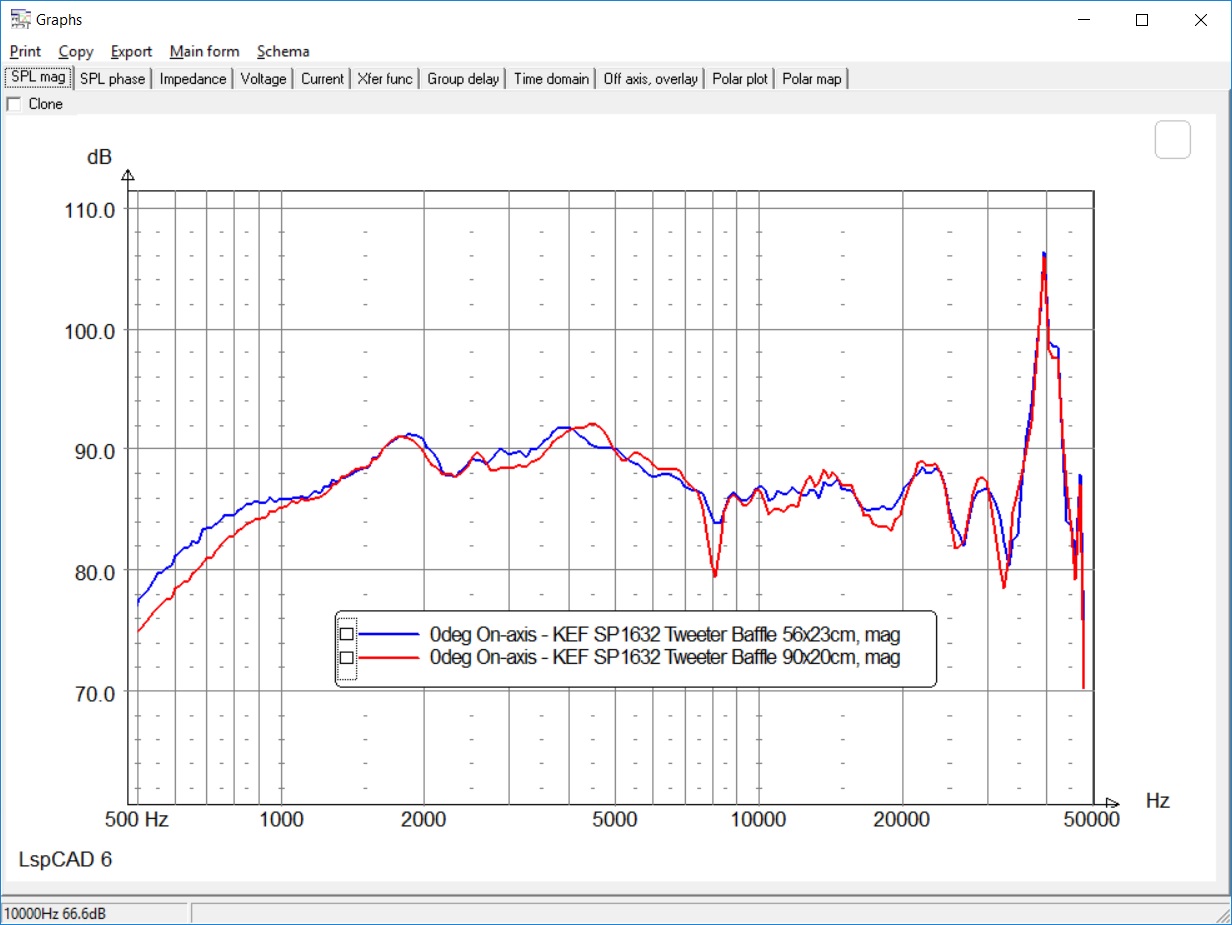
Task: Open the Xfer func tab
Action: (385, 79)
